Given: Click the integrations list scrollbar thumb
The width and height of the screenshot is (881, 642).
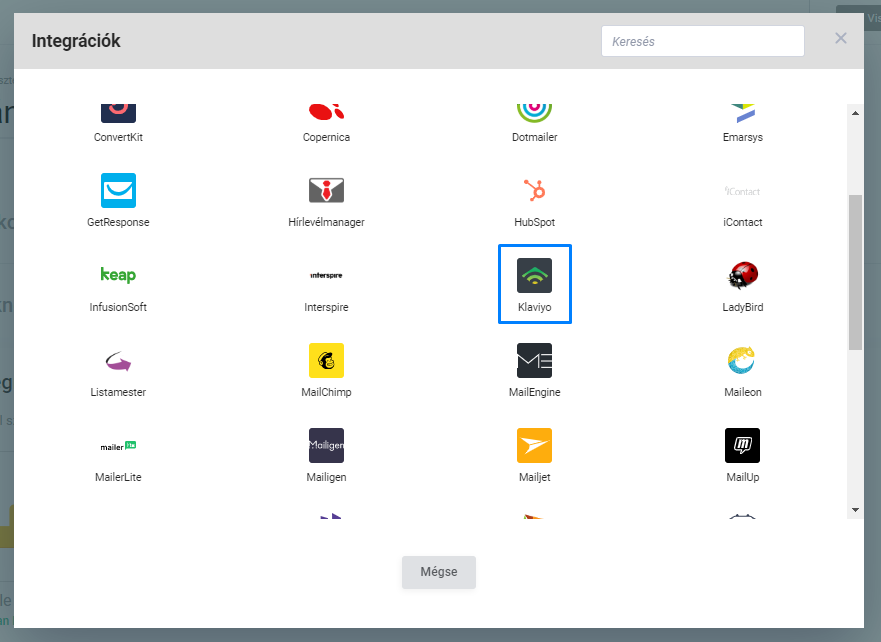Looking at the screenshot, I should 855,272.
